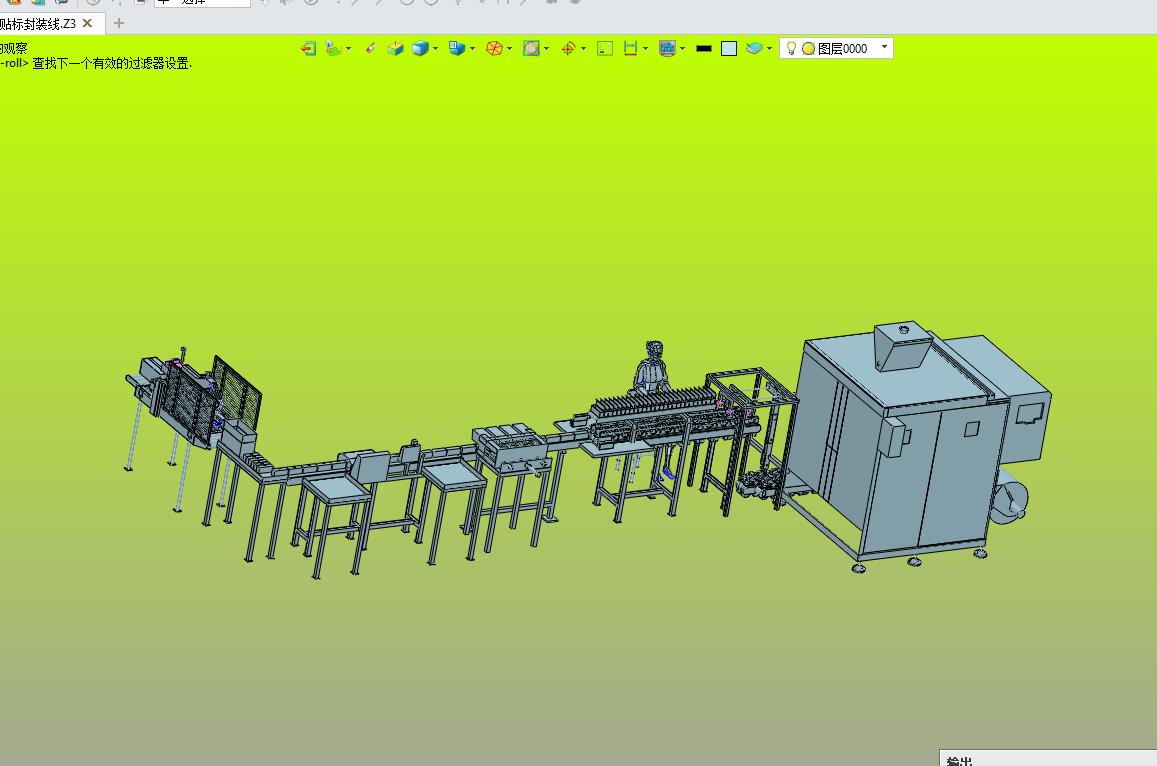This screenshot has height=766, width=1157.
Task: Open the dimension bracket dropdown arrow
Action: point(646,49)
